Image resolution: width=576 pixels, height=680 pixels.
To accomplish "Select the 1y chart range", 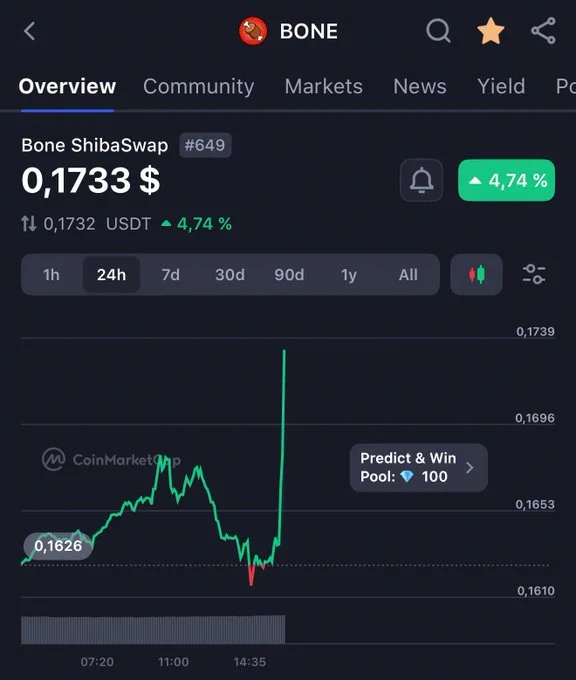I will coord(348,275).
